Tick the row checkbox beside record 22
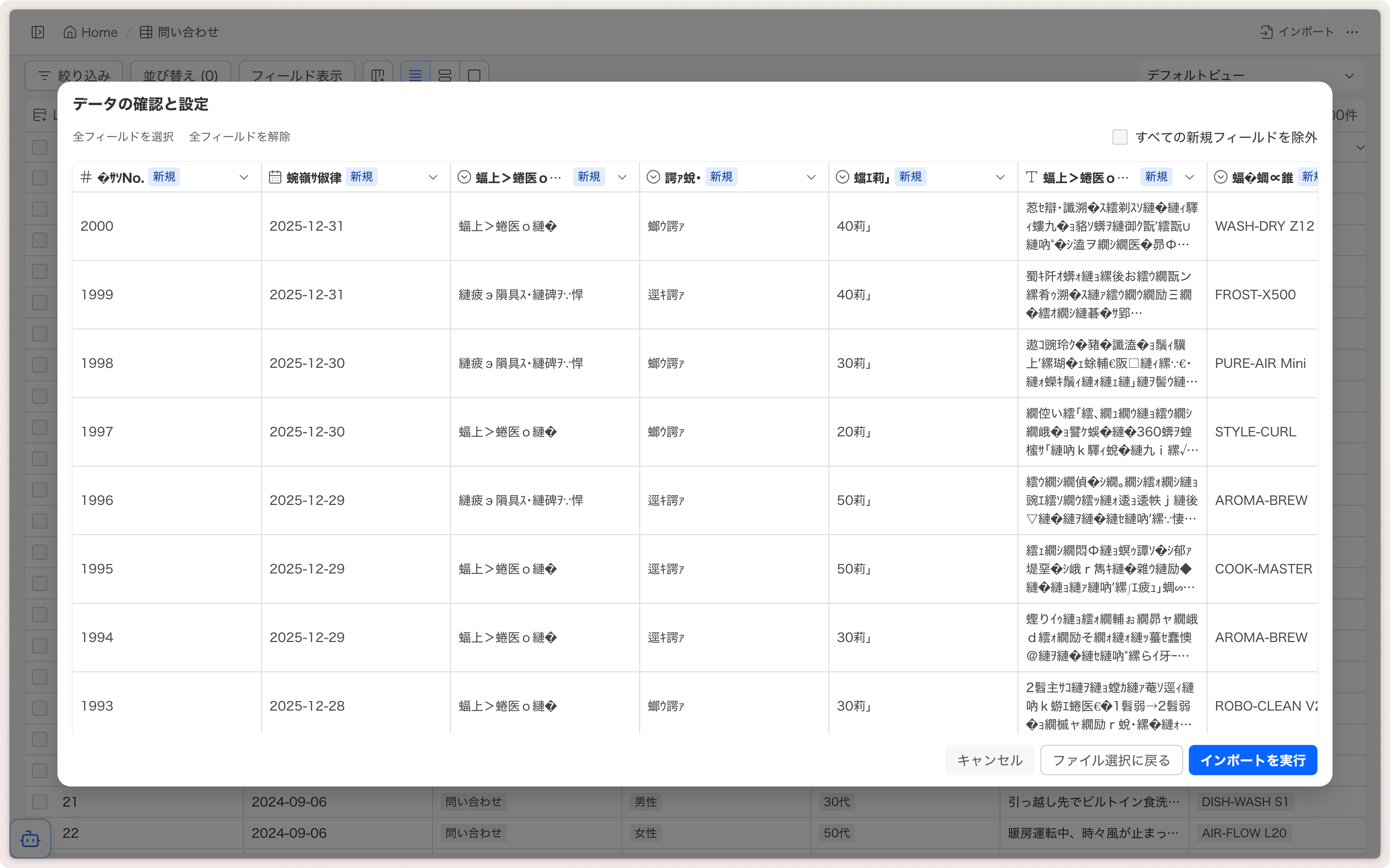 coord(40,833)
